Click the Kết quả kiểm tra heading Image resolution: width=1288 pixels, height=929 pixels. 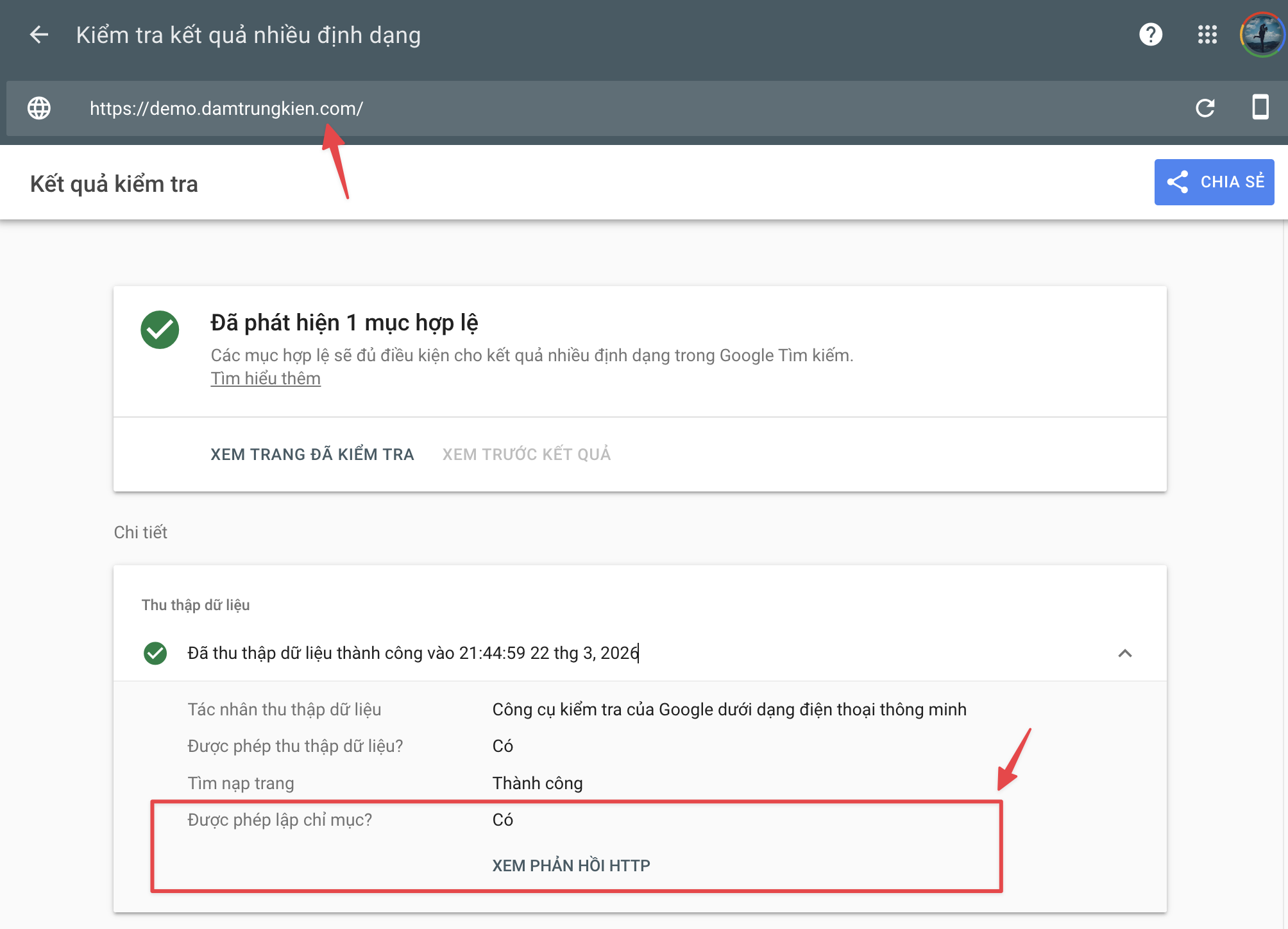[x=114, y=184]
